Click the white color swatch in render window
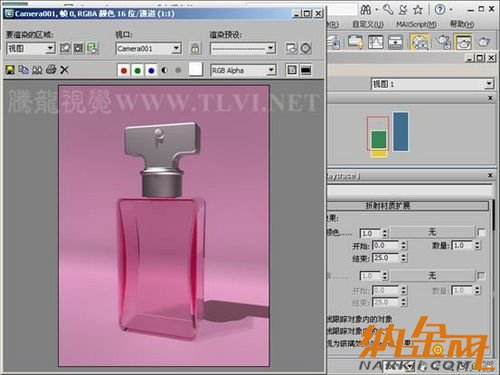This screenshot has width=500, height=375. [x=196, y=69]
